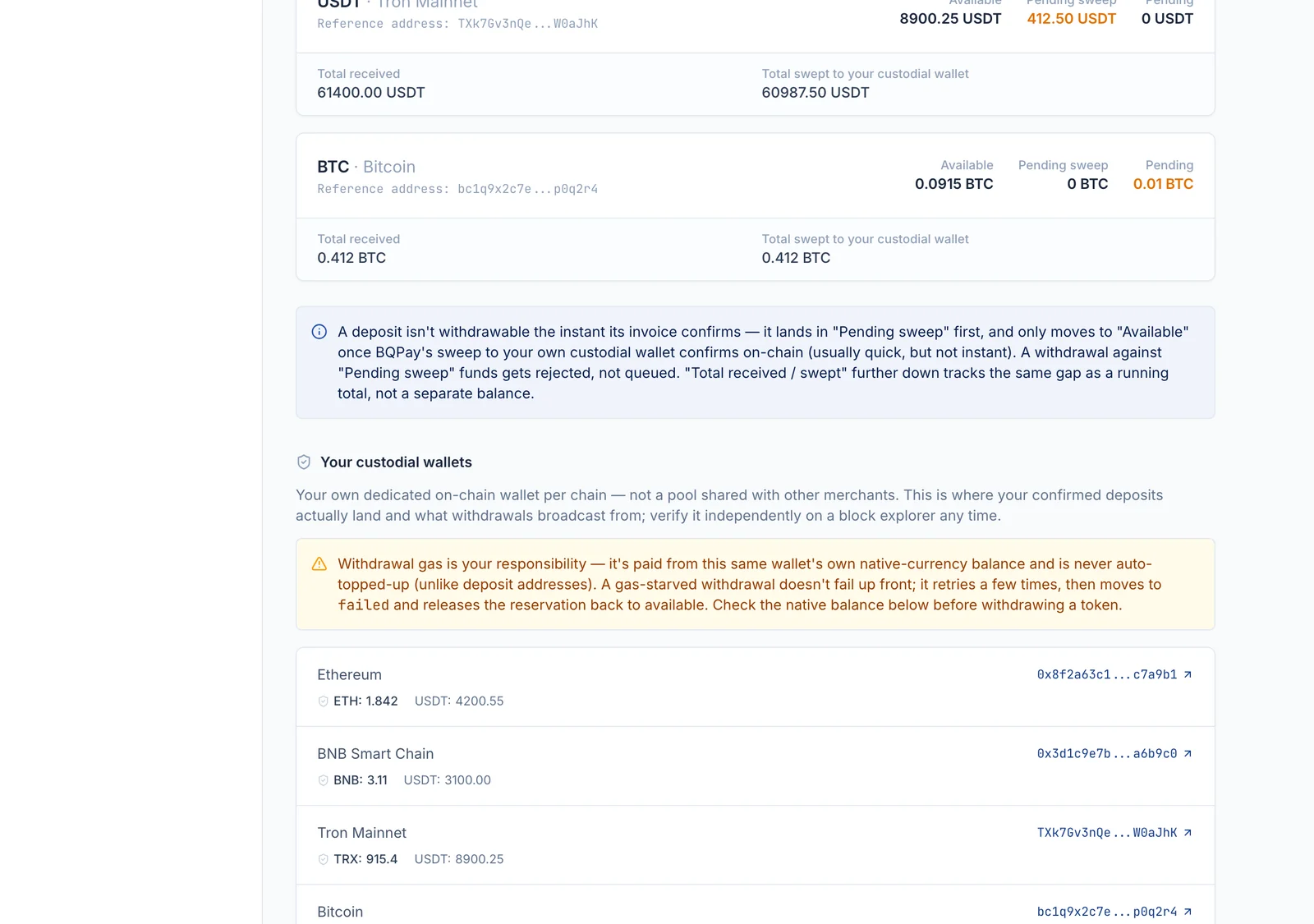Click USDT: 8900.25 balance in Tron row
The height and width of the screenshot is (924, 1314).
point(459,859)
